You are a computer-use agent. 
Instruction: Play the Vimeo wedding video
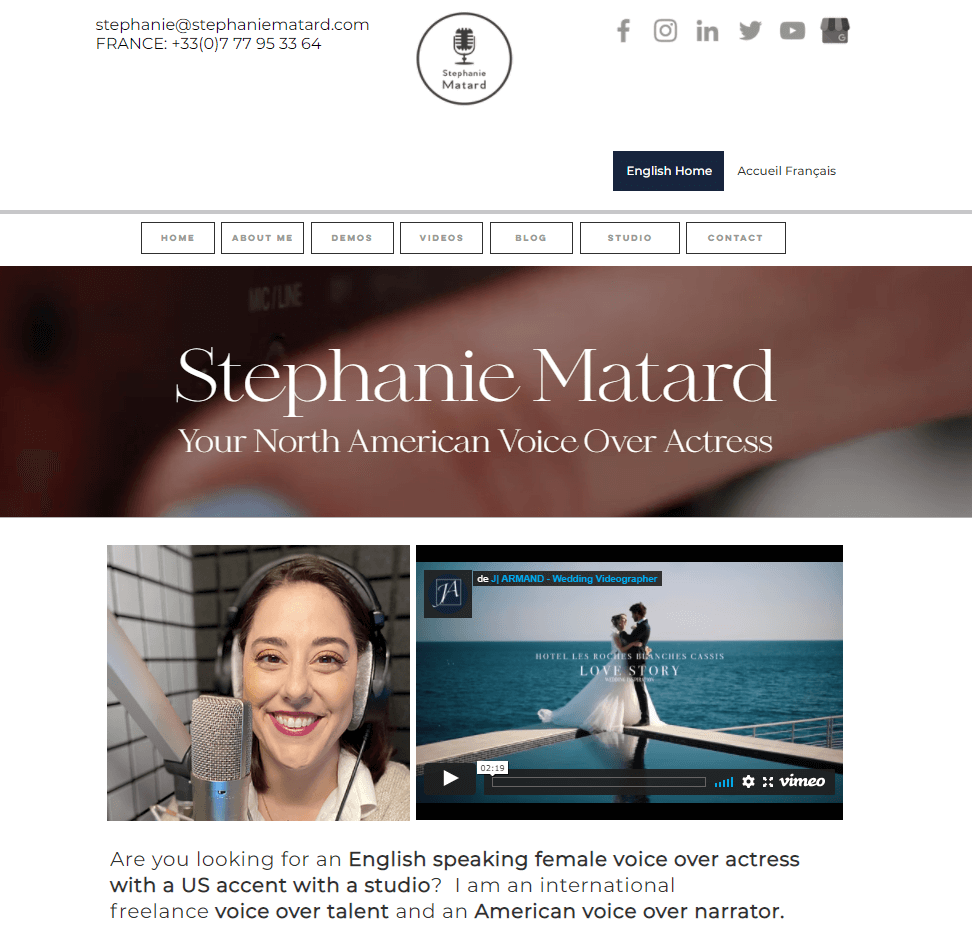[x=451, y=778]
